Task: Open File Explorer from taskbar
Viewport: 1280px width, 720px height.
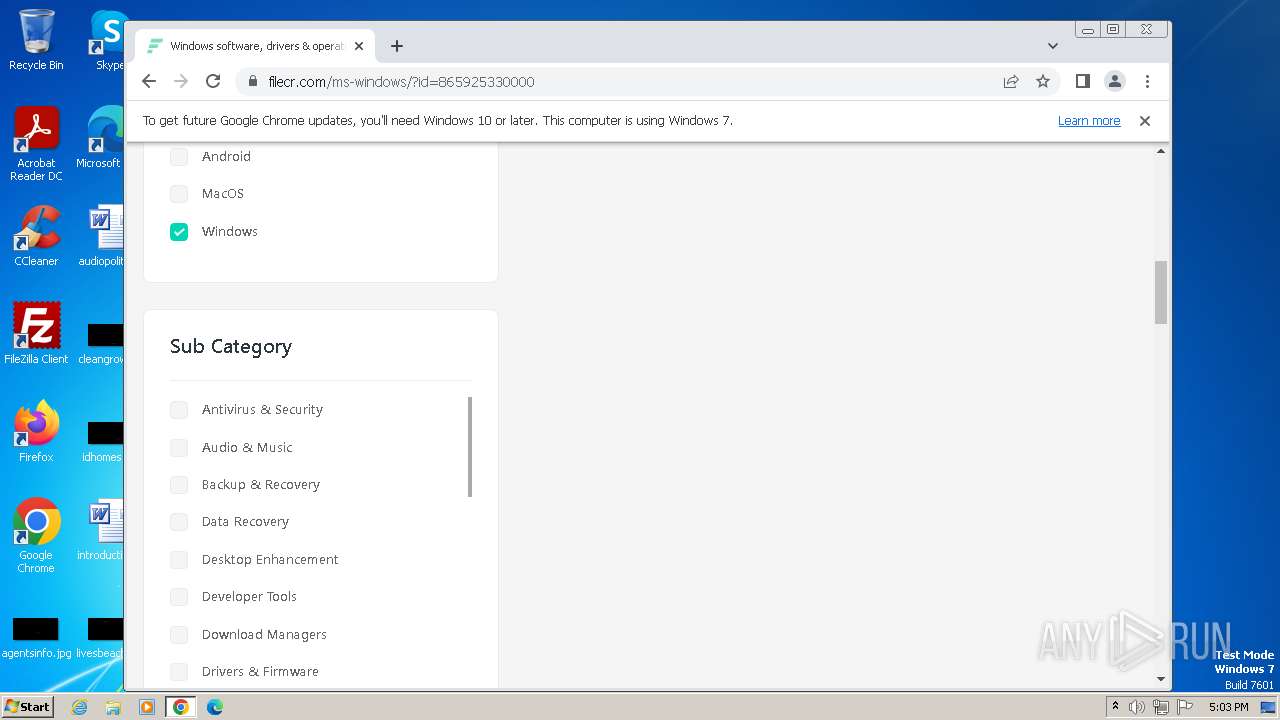Action: click(113, 707)
